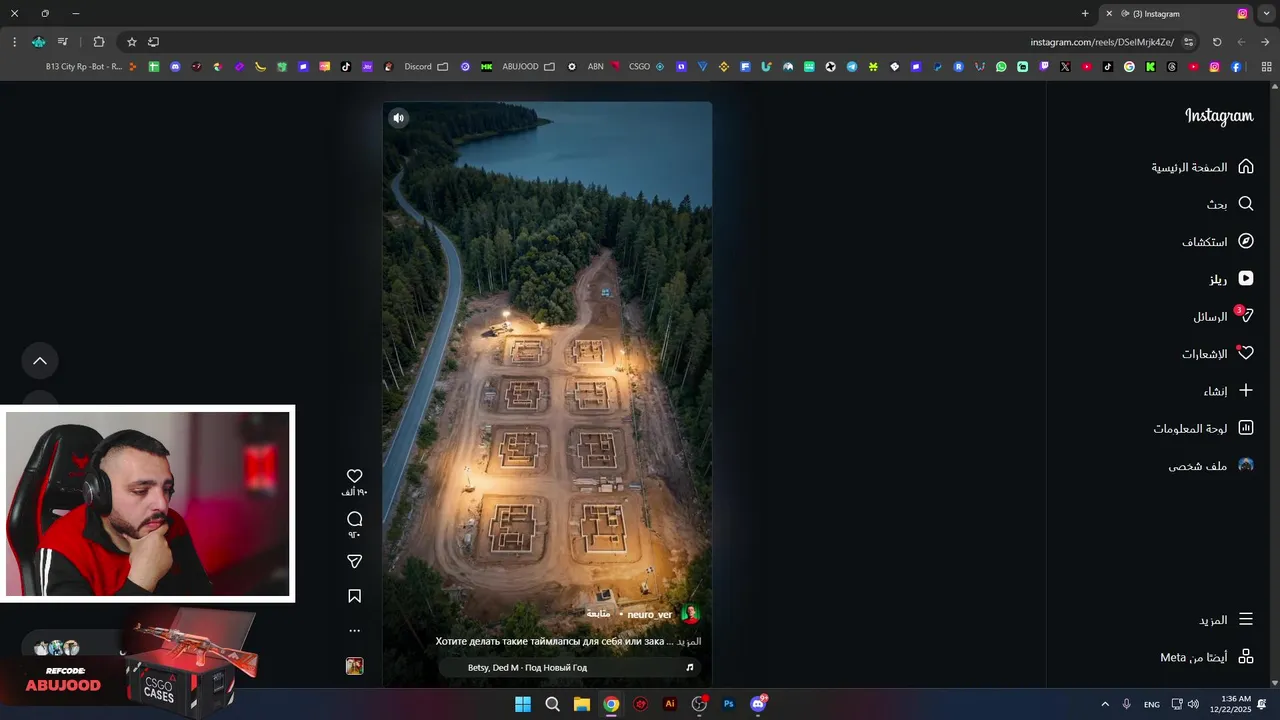Open the X (Twitter) bookmark icon
This screenshot has width=1280, height=720.
1065,67
